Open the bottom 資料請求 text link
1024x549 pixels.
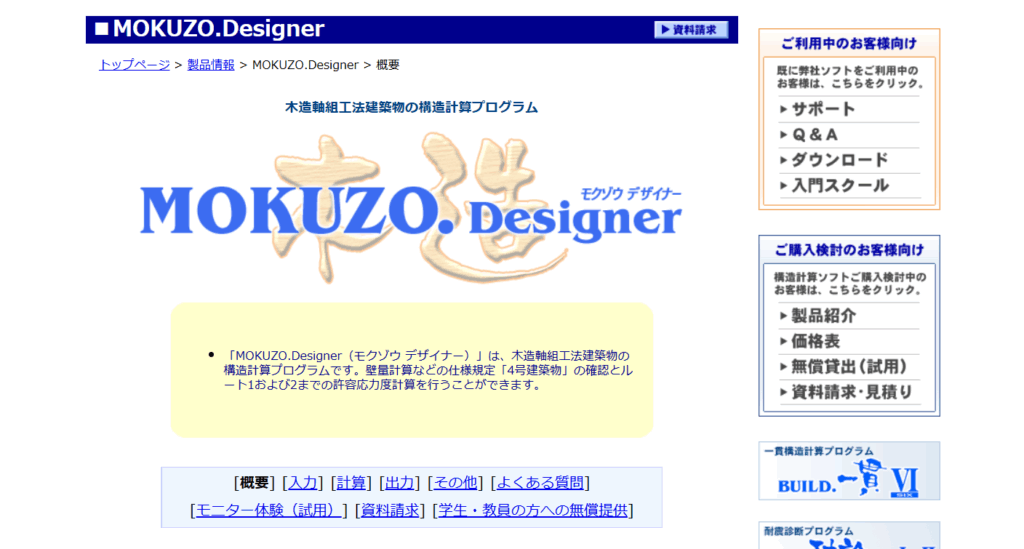coord(390,510)
